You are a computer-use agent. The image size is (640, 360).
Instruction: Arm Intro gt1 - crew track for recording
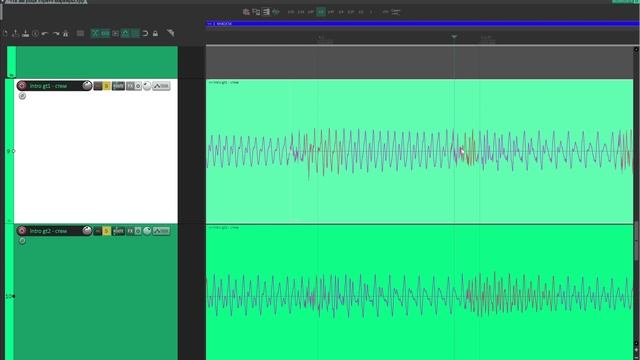click(22, 86)
